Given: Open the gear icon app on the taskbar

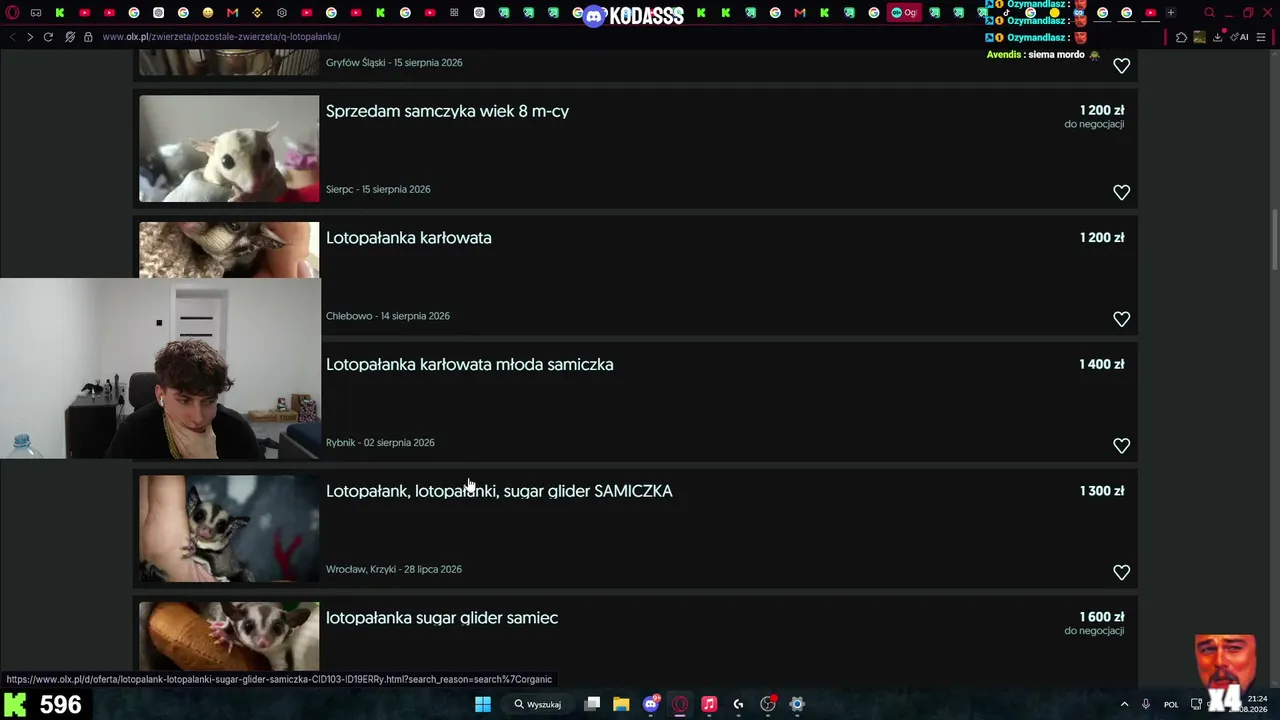Looking at the screenshot, I should [797, 704].
